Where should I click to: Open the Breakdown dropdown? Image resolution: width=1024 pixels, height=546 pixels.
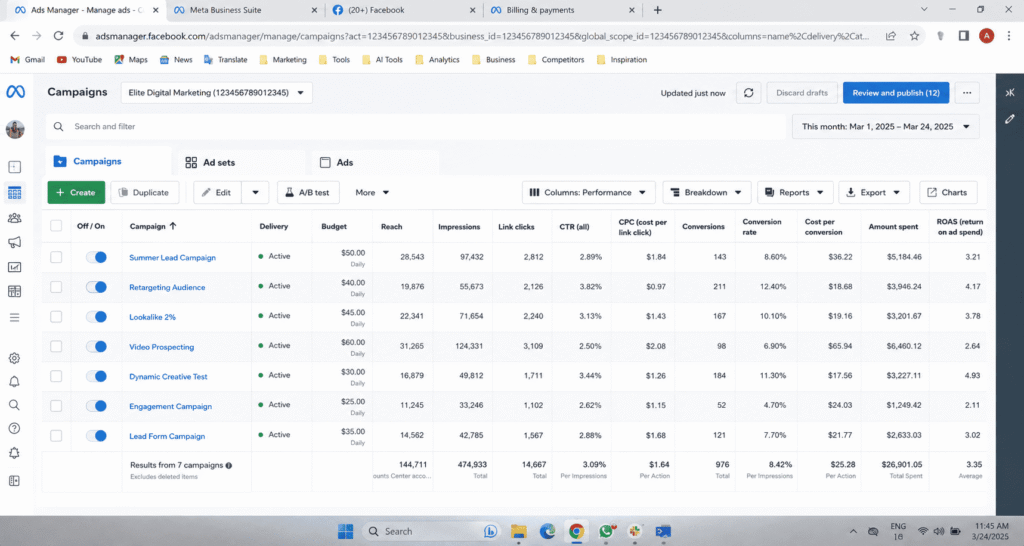707,193
